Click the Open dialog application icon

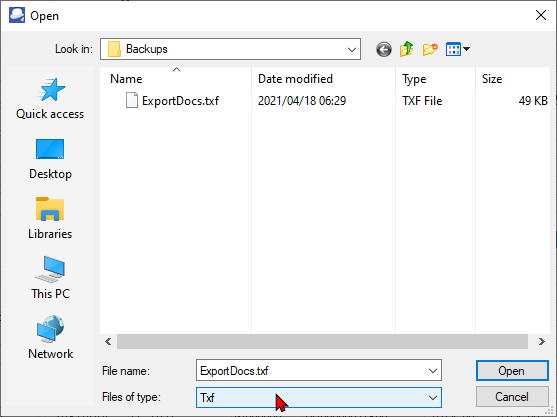pos(17,15)
